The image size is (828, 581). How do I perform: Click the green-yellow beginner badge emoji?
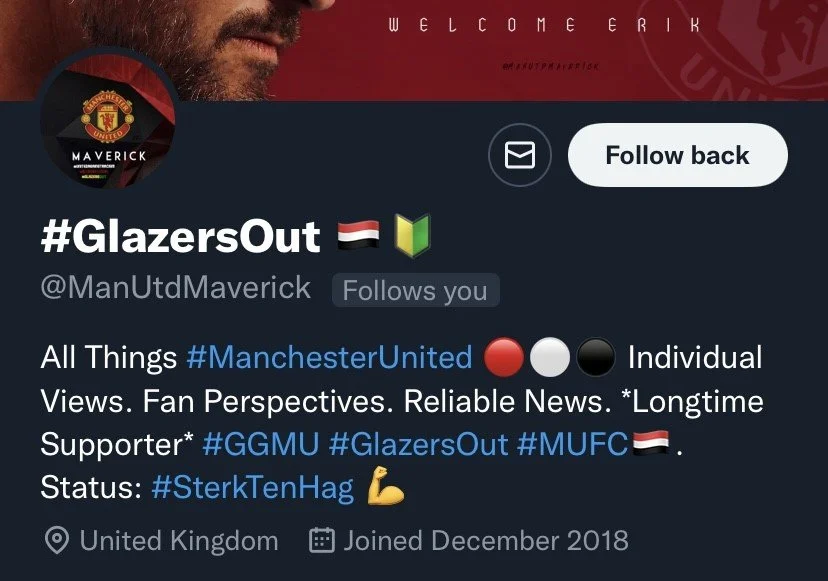point(413,235)
